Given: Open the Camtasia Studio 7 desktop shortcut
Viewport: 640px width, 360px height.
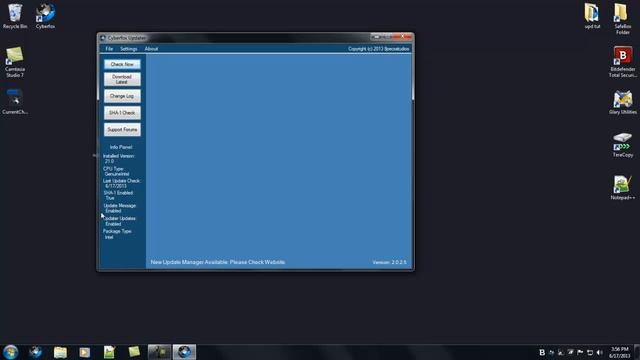Looking at the screenshot, I should point(15,62).
